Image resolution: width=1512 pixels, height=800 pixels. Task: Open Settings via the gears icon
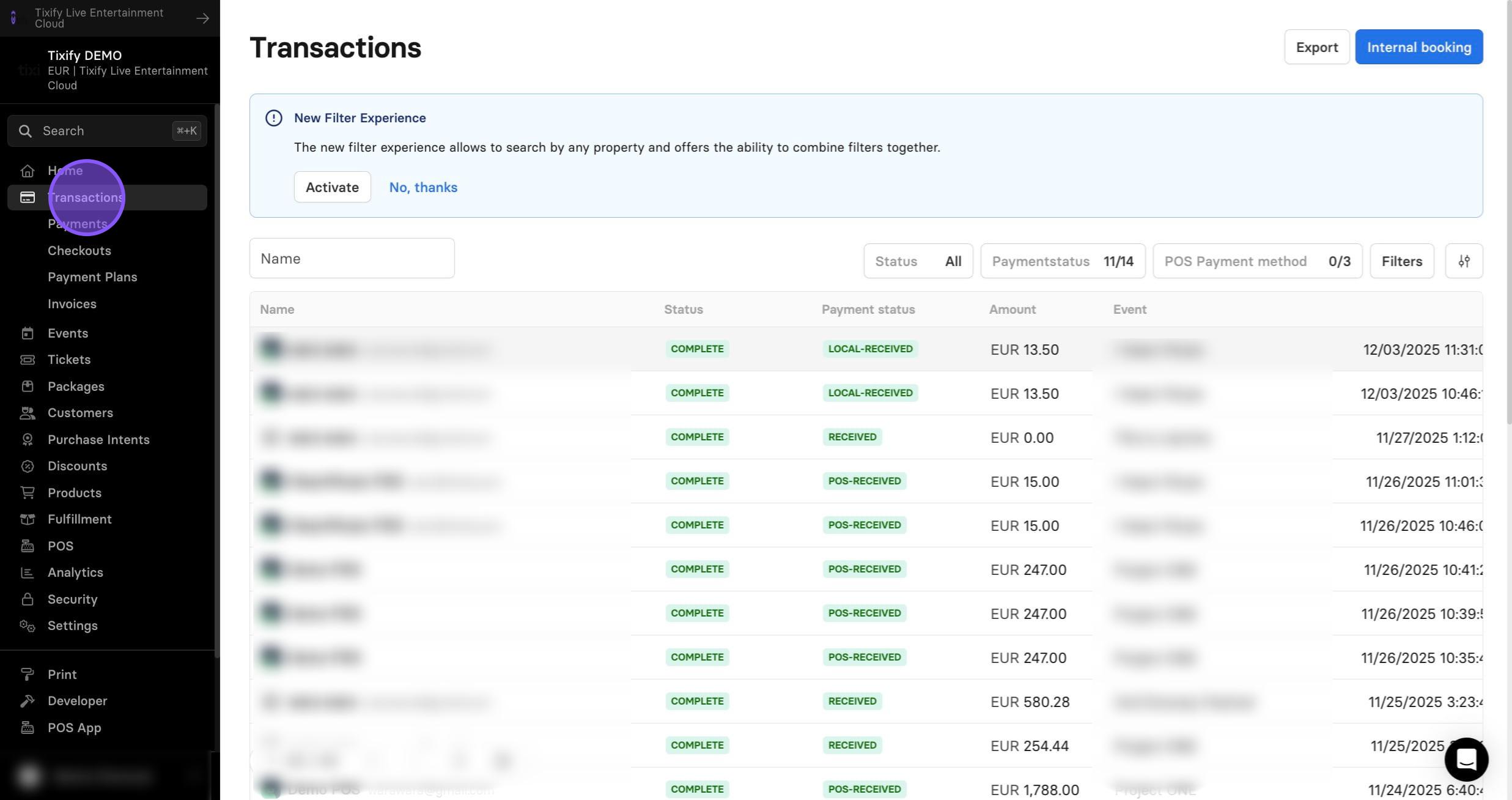[x=27, y=626]
